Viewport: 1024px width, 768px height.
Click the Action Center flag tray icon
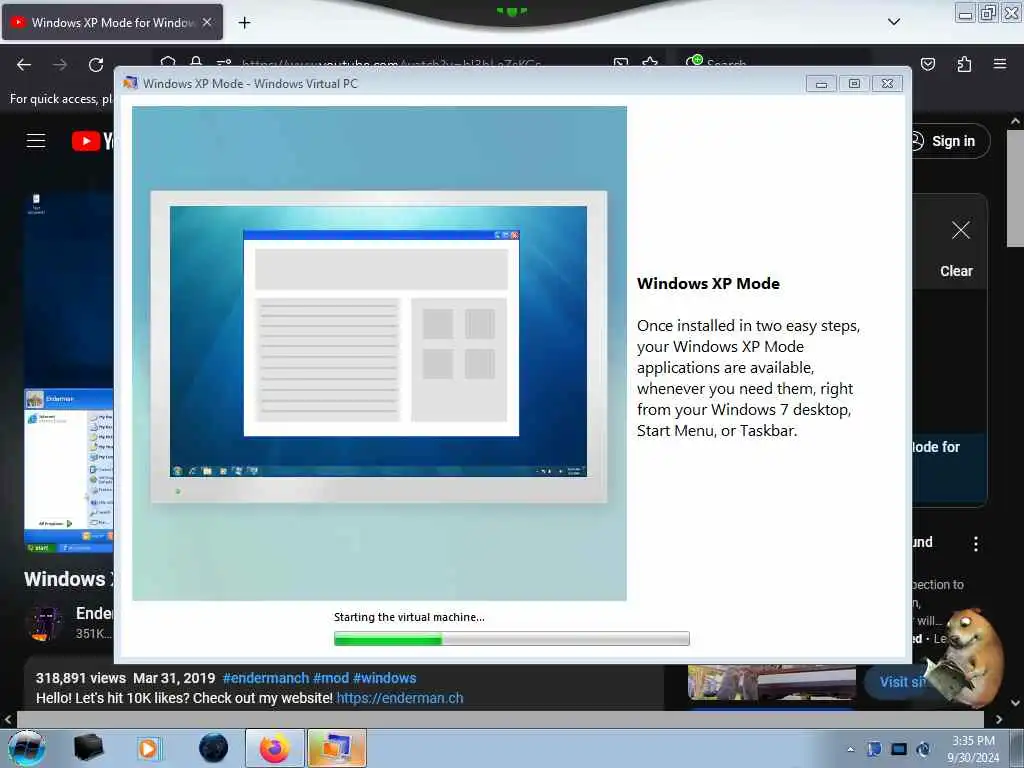click(874, 749)
